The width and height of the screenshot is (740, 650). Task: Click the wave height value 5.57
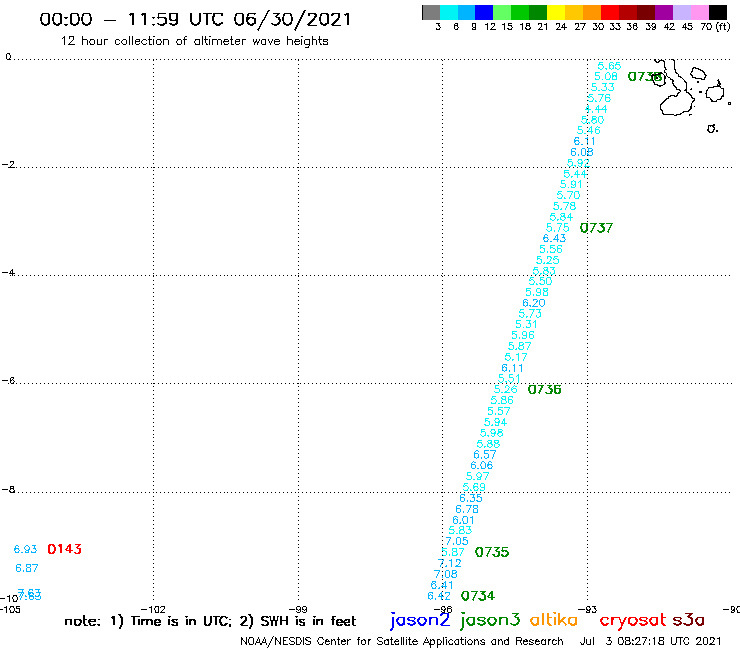499,411
